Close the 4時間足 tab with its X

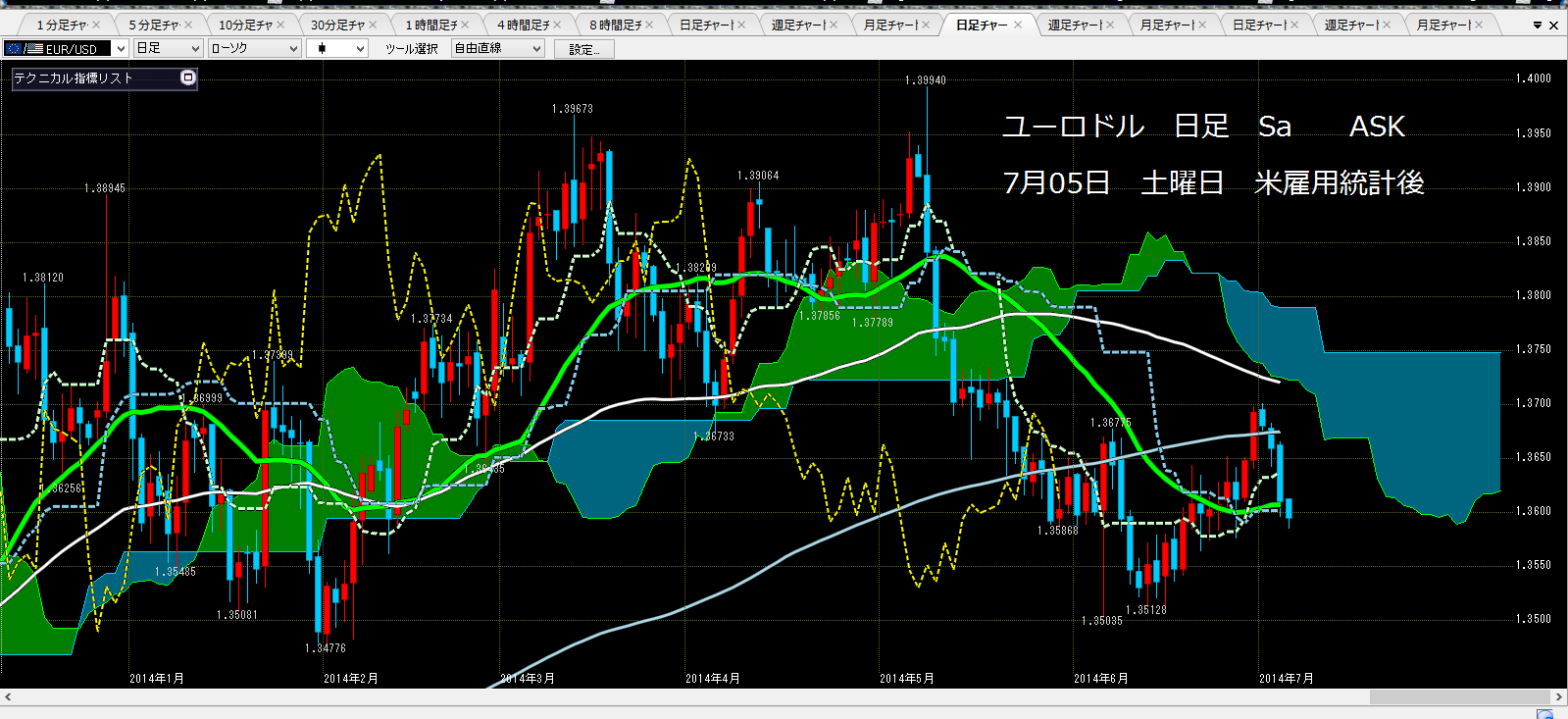(x=557, y=26)
